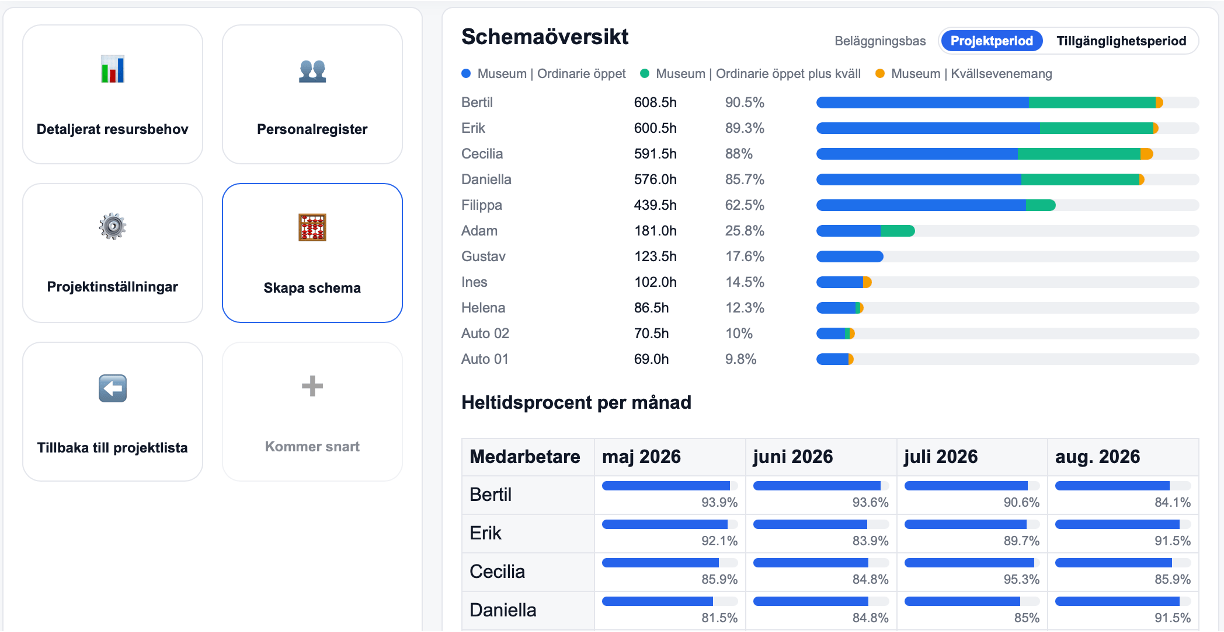Select Cecilia in the Heltidsprocent table
Viewport: 1224px width, 632px height.
coord(497,572)
